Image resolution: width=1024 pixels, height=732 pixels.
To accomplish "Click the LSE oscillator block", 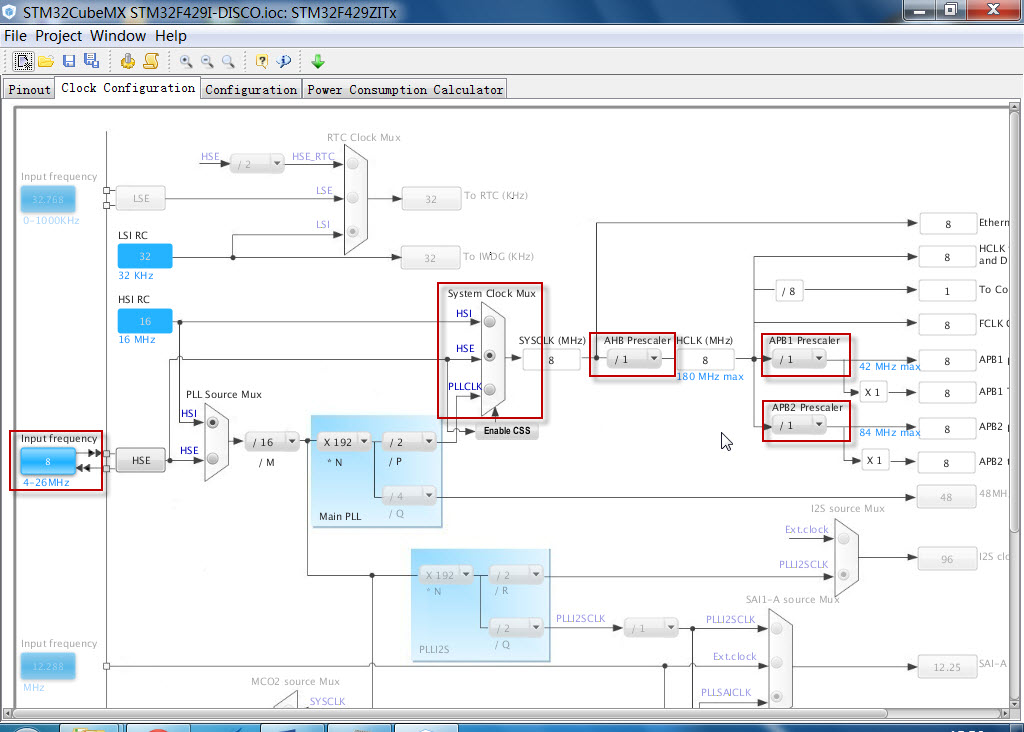I will [x=140, y=199].
